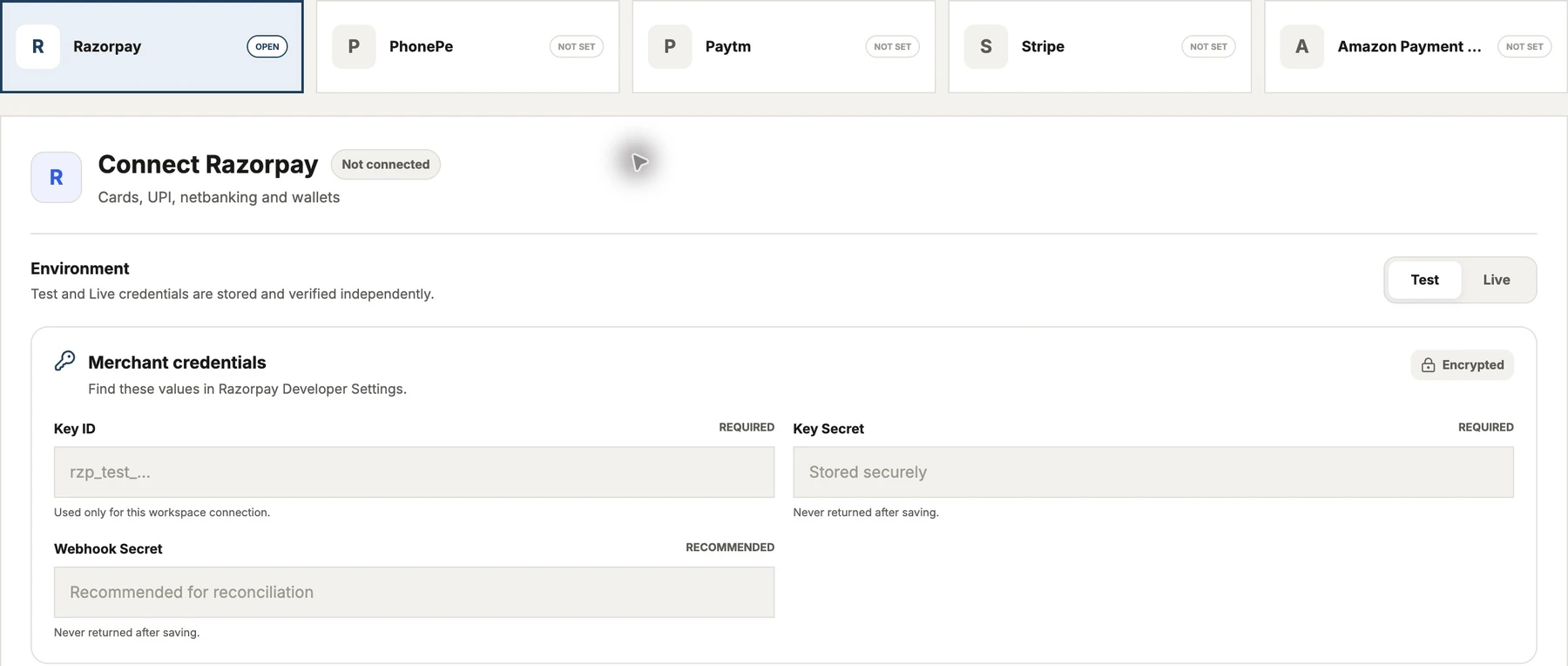Click the Paytm P avatar icon
Viewport: 1568px width, 666px height.
coord(670,46)
